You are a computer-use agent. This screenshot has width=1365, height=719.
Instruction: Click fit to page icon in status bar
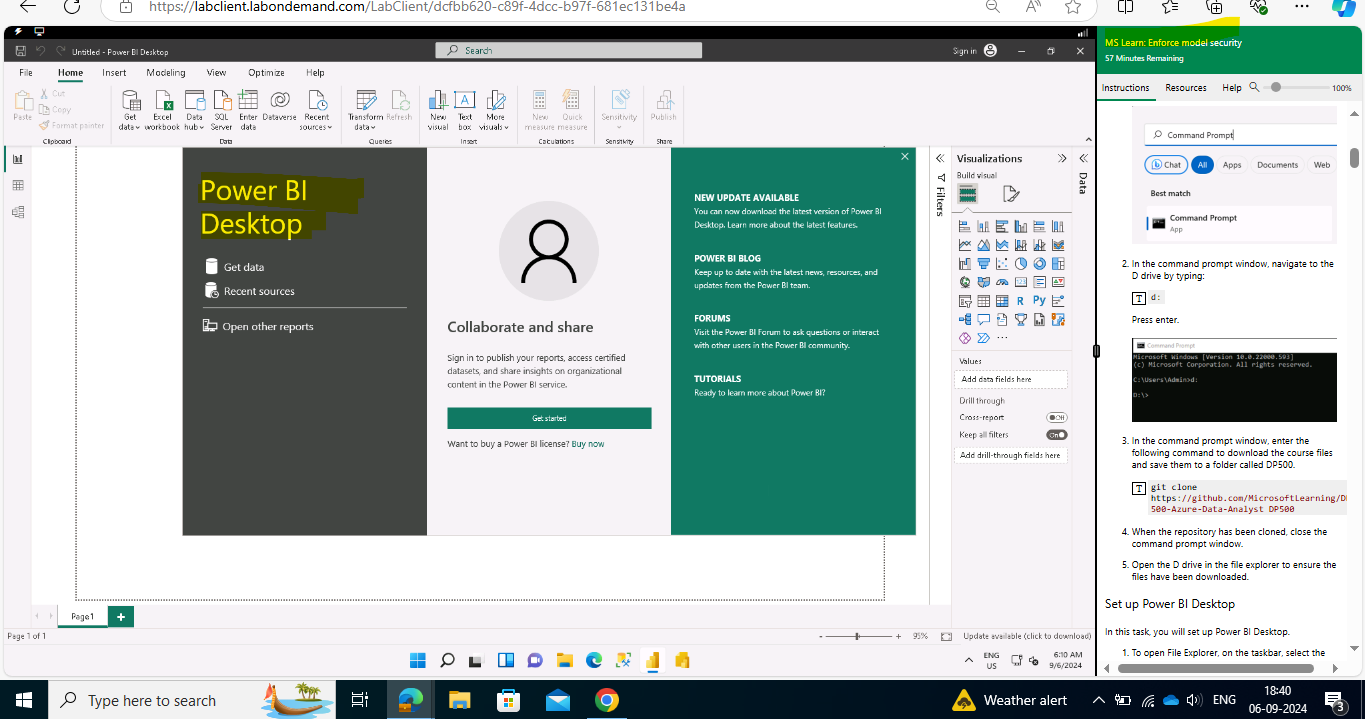946,636
